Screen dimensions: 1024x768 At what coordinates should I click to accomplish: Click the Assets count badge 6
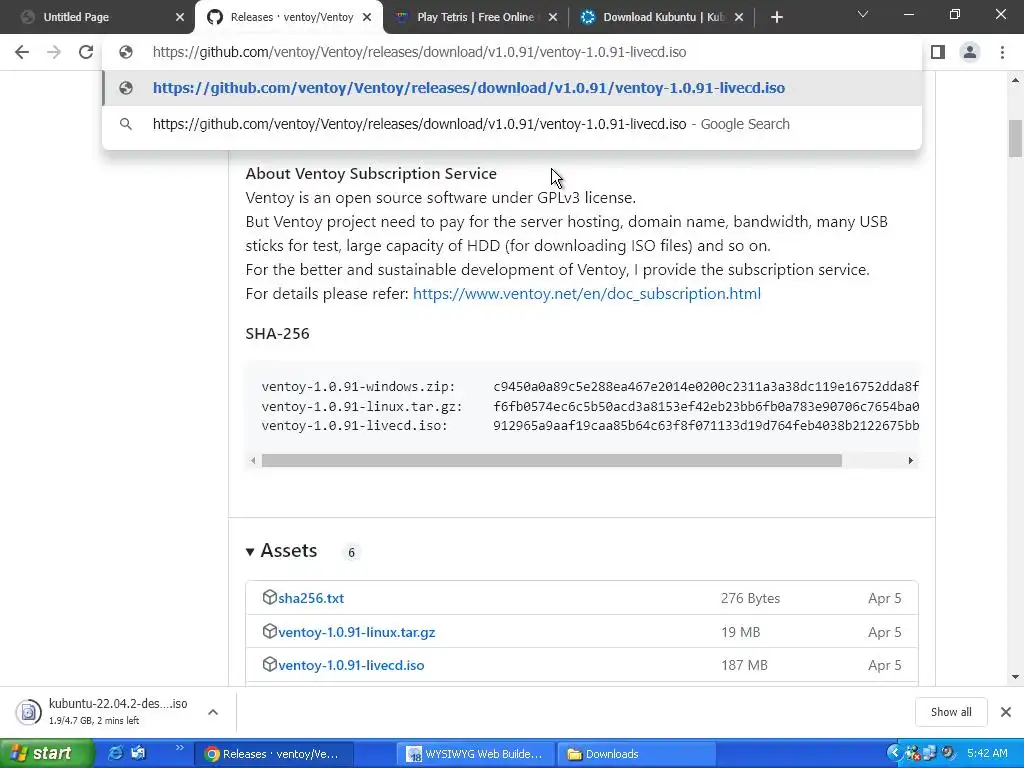pos(351,552)
